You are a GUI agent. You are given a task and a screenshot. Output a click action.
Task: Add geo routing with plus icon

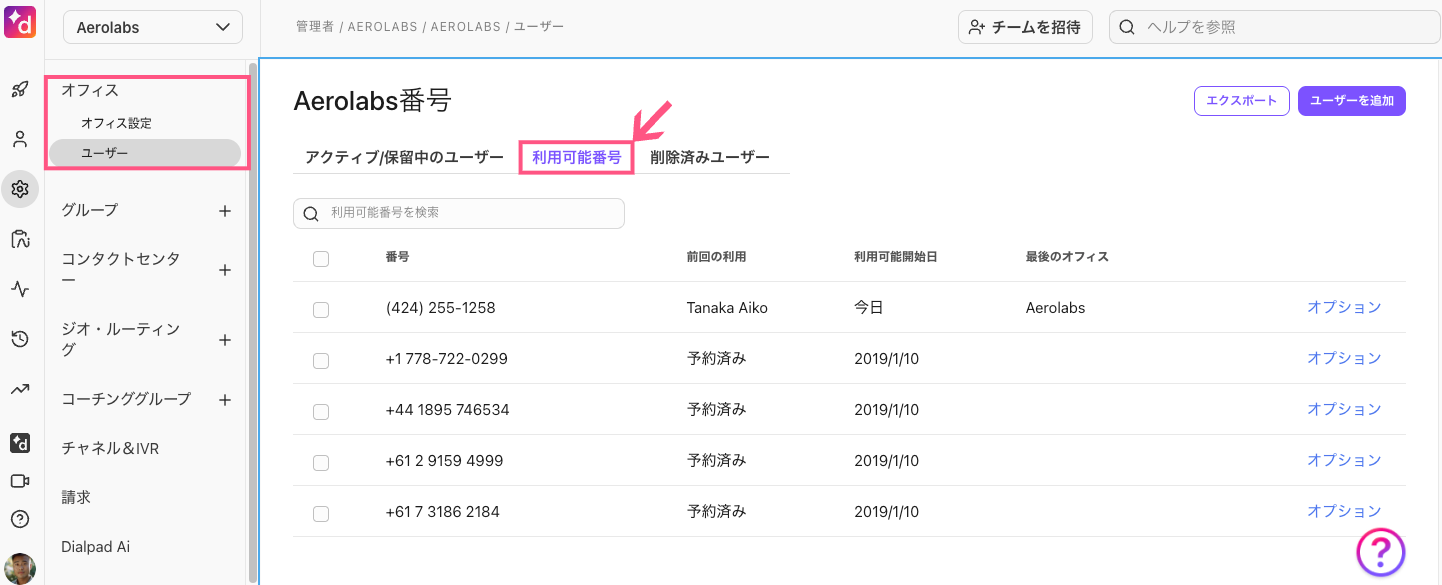(225, 340)
